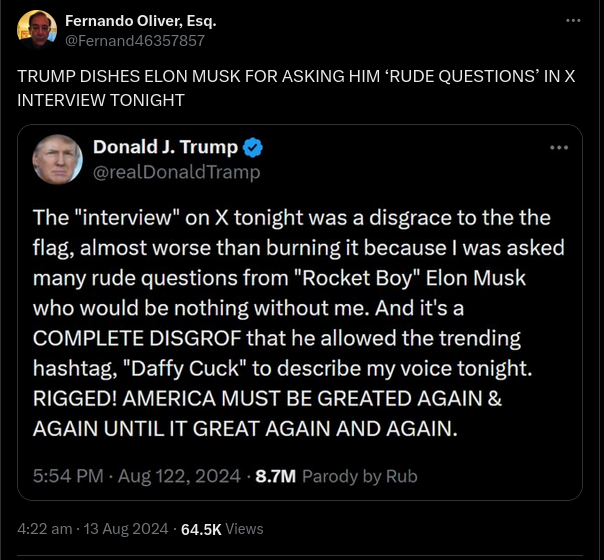The image size is (604, 560).
Task: Click the Parody by Rub label
Action: click(360, 476)
